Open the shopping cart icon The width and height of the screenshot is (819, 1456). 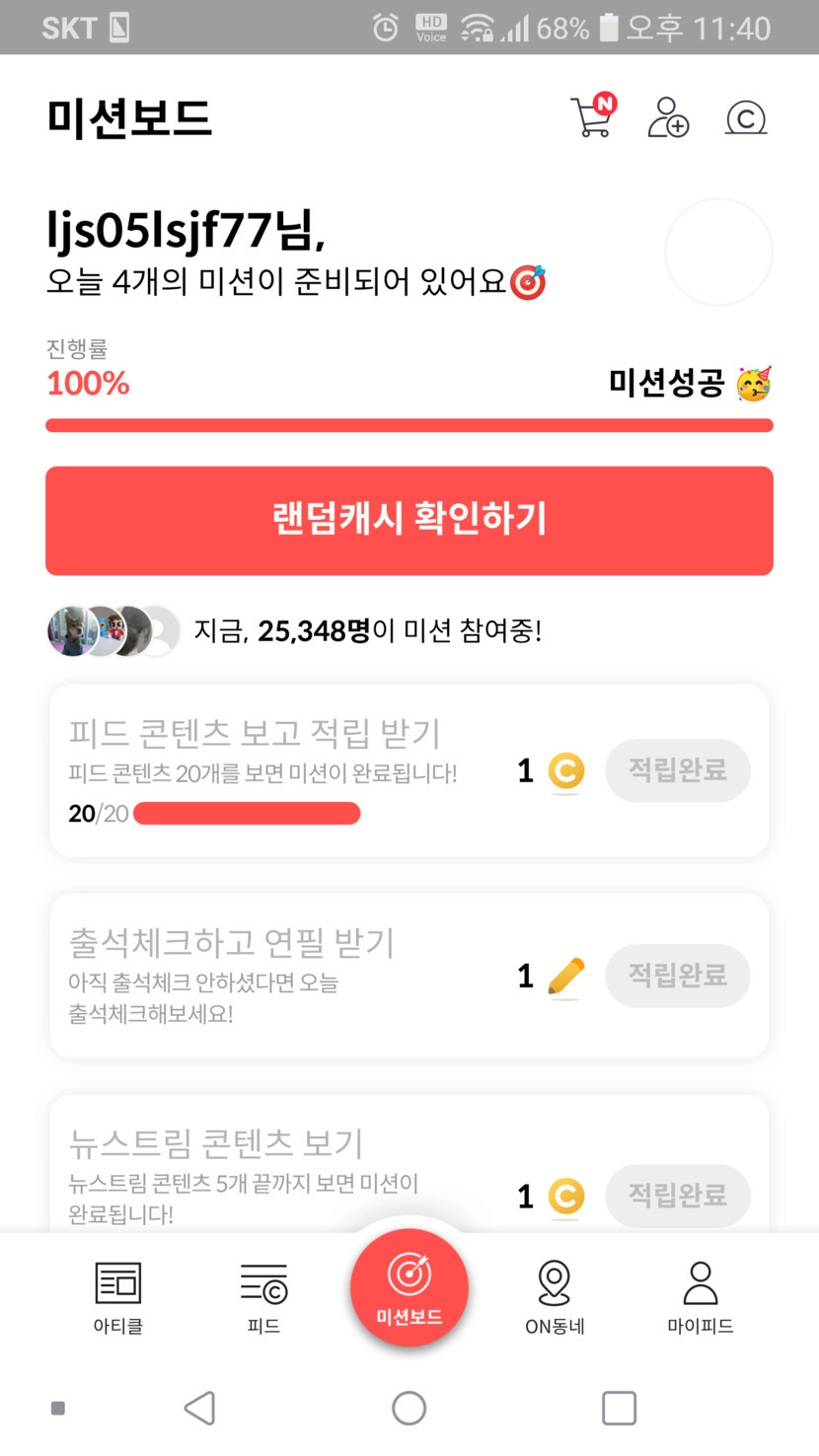[592, 117]
